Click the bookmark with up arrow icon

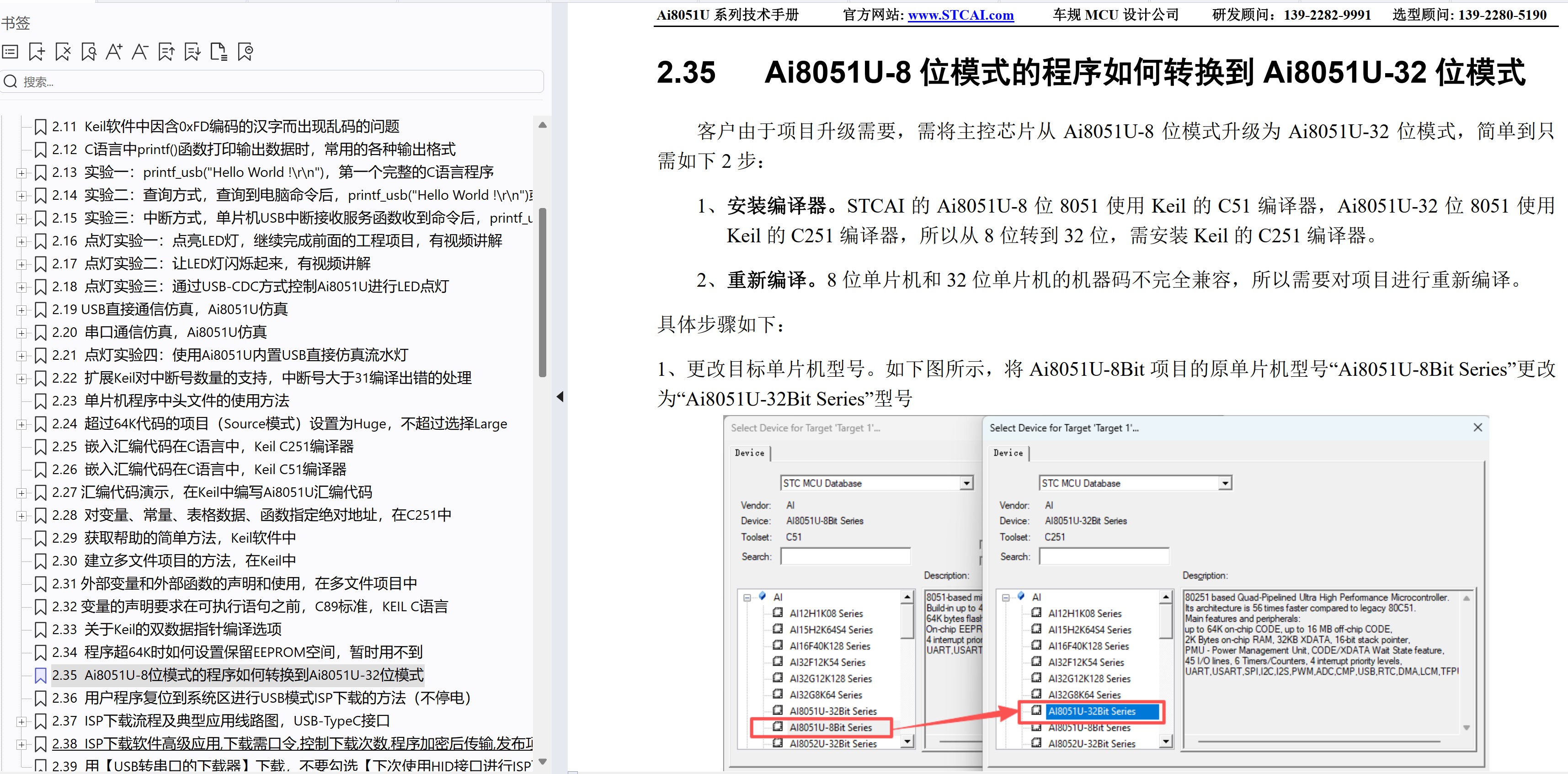pyautogui.click(x=166, y=52)
